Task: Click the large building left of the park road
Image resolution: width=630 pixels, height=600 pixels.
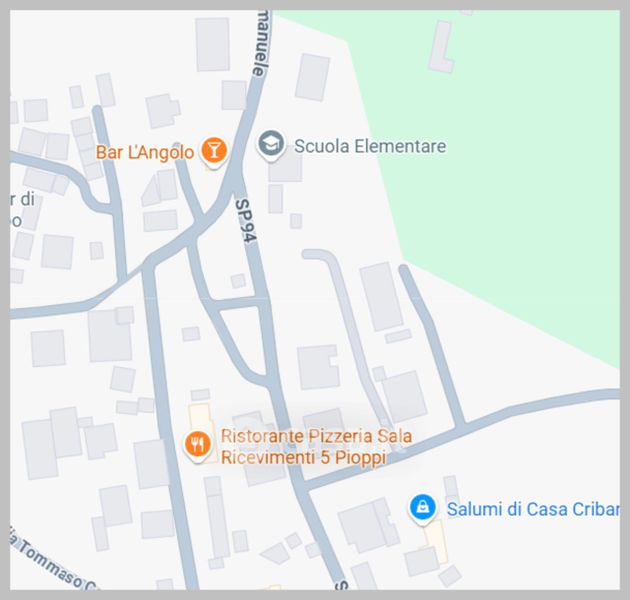Action: coord(381,297)
